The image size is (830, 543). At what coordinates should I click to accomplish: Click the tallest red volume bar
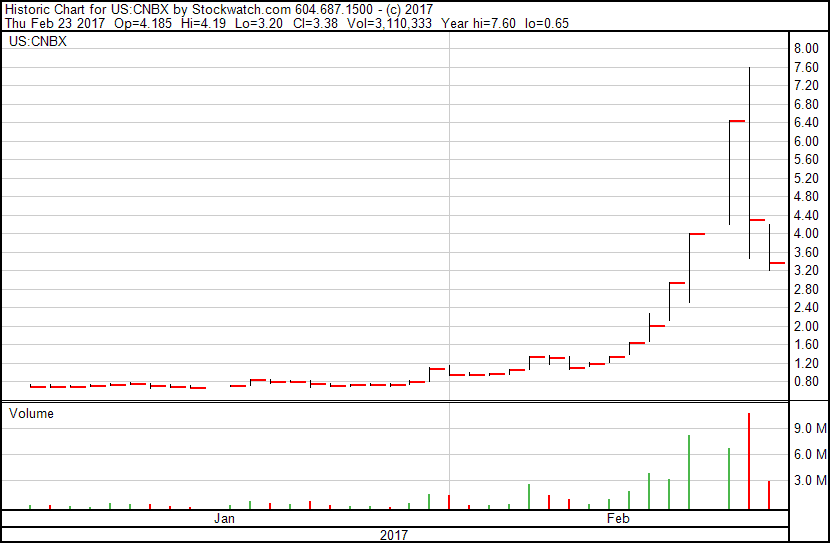[x=749, y=460]
